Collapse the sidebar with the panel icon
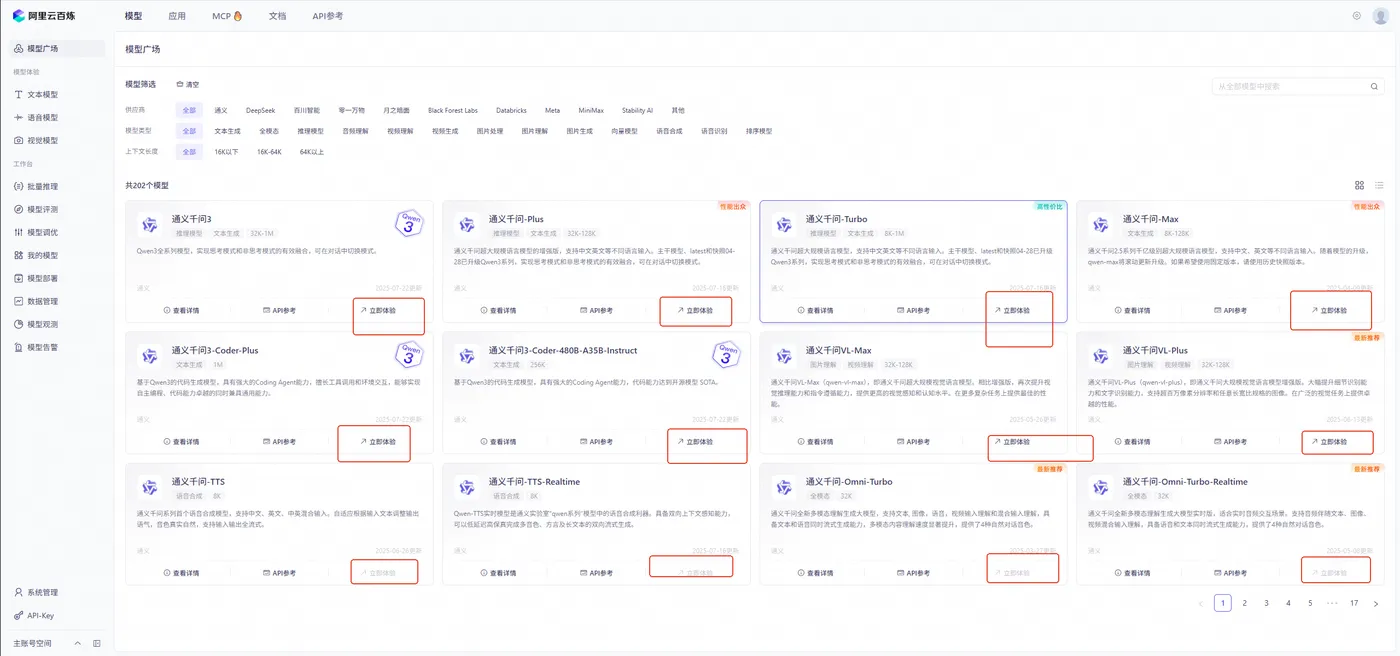 [x=97, y=643]
